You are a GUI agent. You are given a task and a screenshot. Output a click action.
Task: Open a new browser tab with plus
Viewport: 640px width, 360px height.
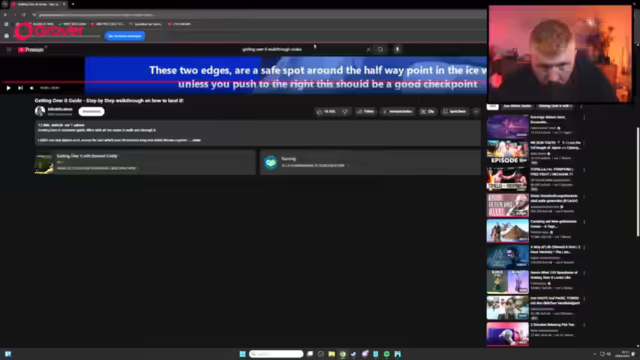[x=73, y=4]
